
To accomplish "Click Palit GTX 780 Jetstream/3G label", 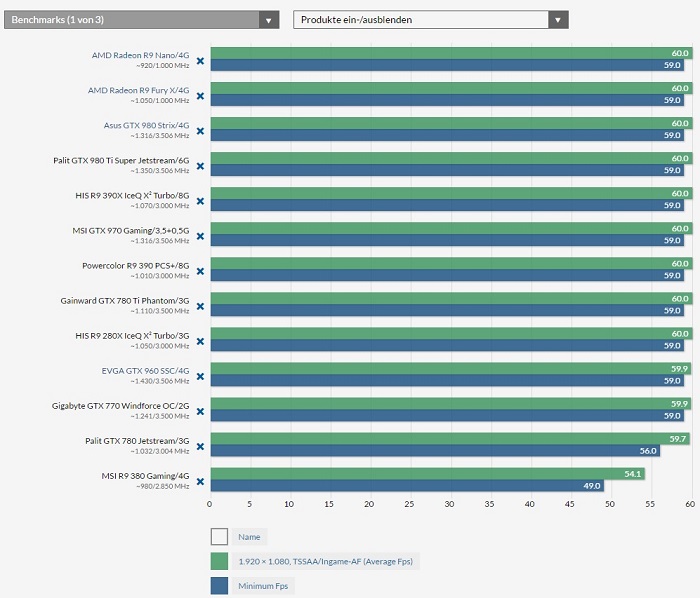I will coord(137,441).
